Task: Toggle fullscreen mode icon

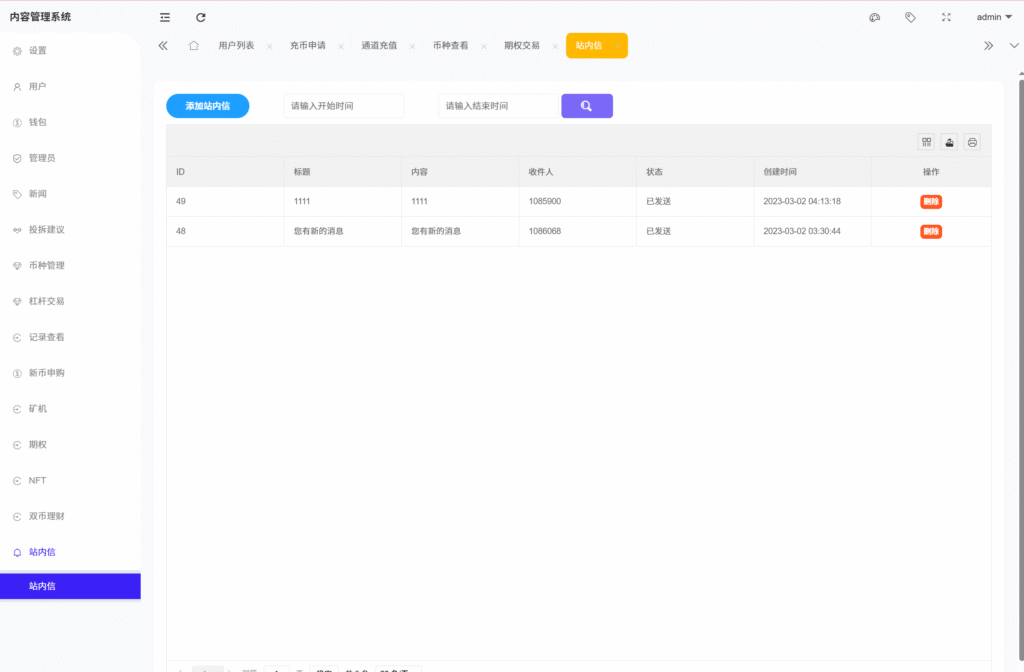Action: [946, 17]
